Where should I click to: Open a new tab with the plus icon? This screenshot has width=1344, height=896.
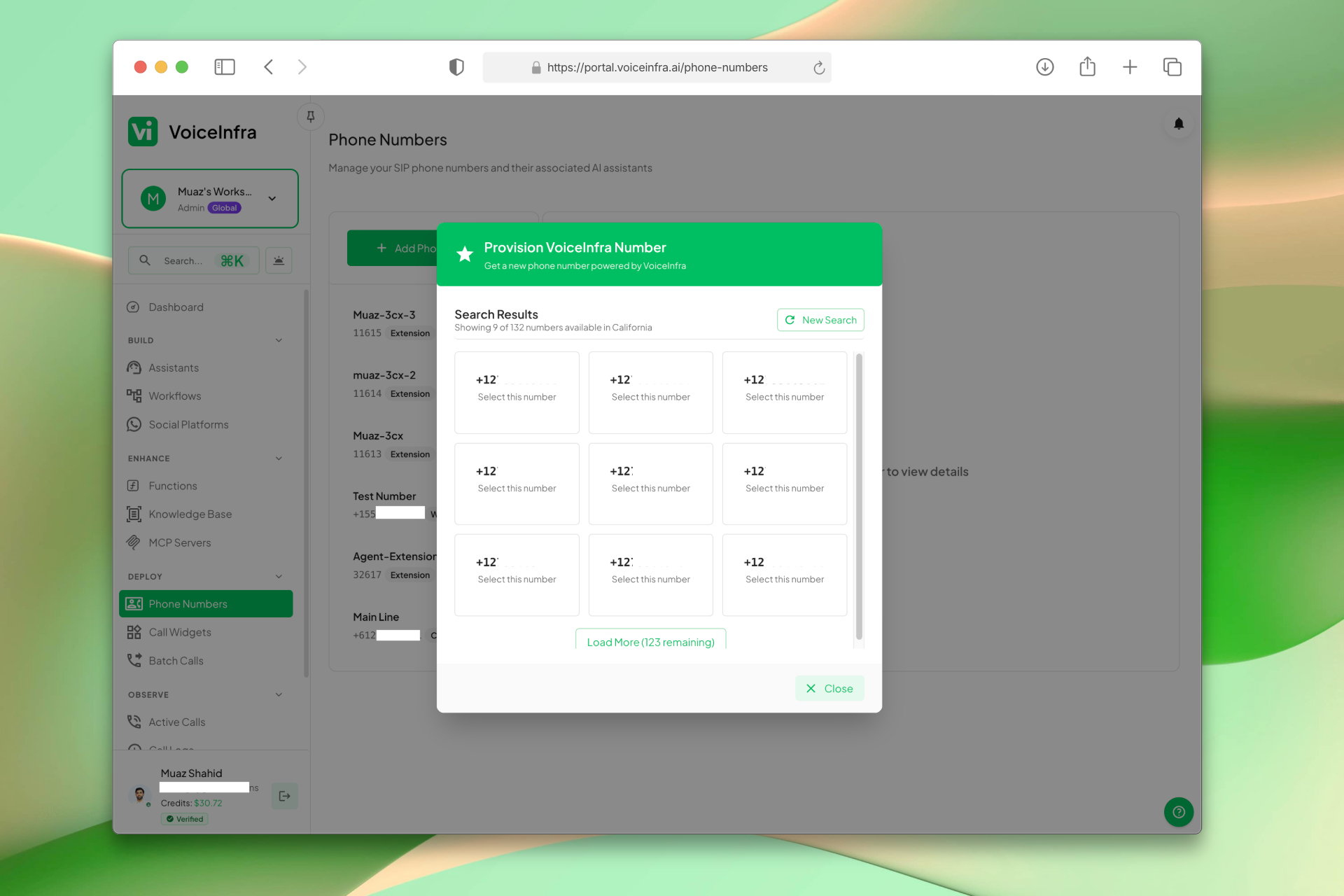1130,67
